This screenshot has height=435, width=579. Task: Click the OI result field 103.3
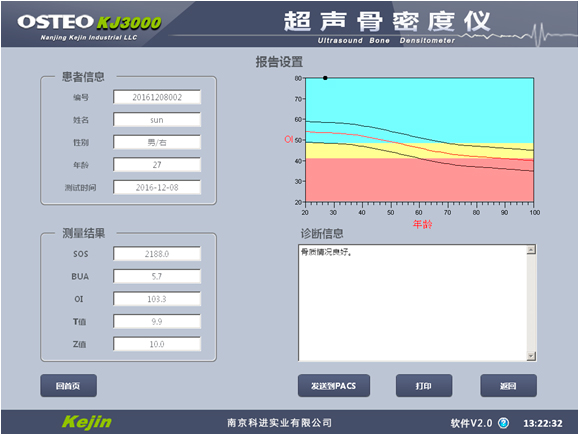point(157,299)
